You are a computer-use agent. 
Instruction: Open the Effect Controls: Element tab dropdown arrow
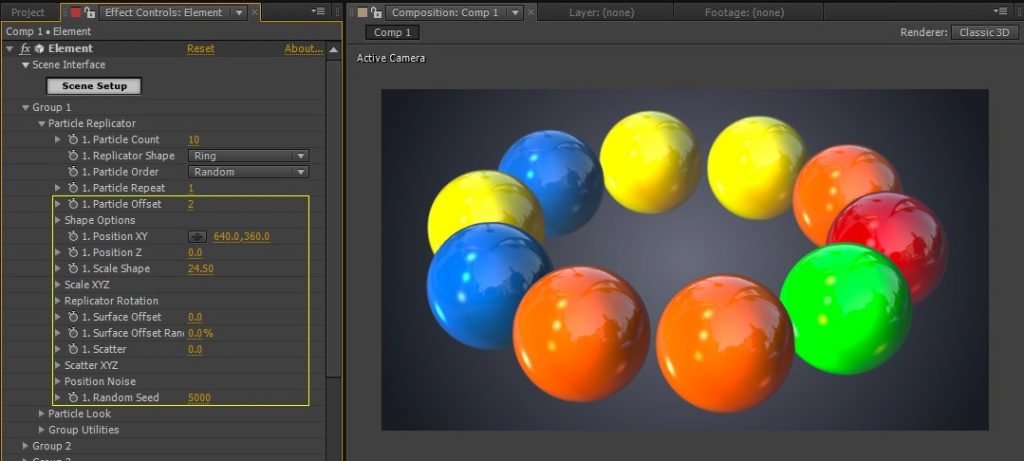click(239, 12)
